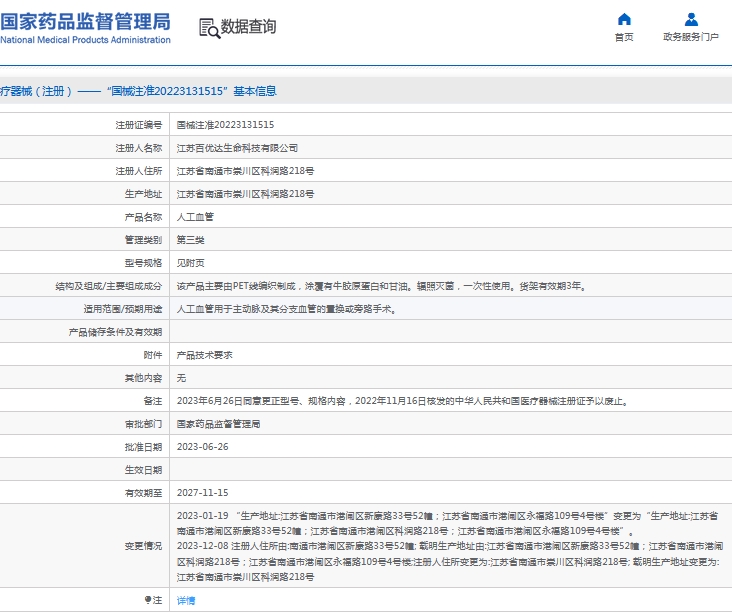Click the 批准日期 label
This screenshot has height=612, width=732.
[143, 447]
